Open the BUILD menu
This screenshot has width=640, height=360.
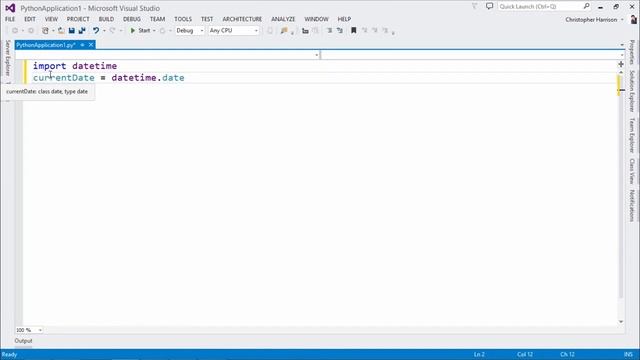click(106, 19)
